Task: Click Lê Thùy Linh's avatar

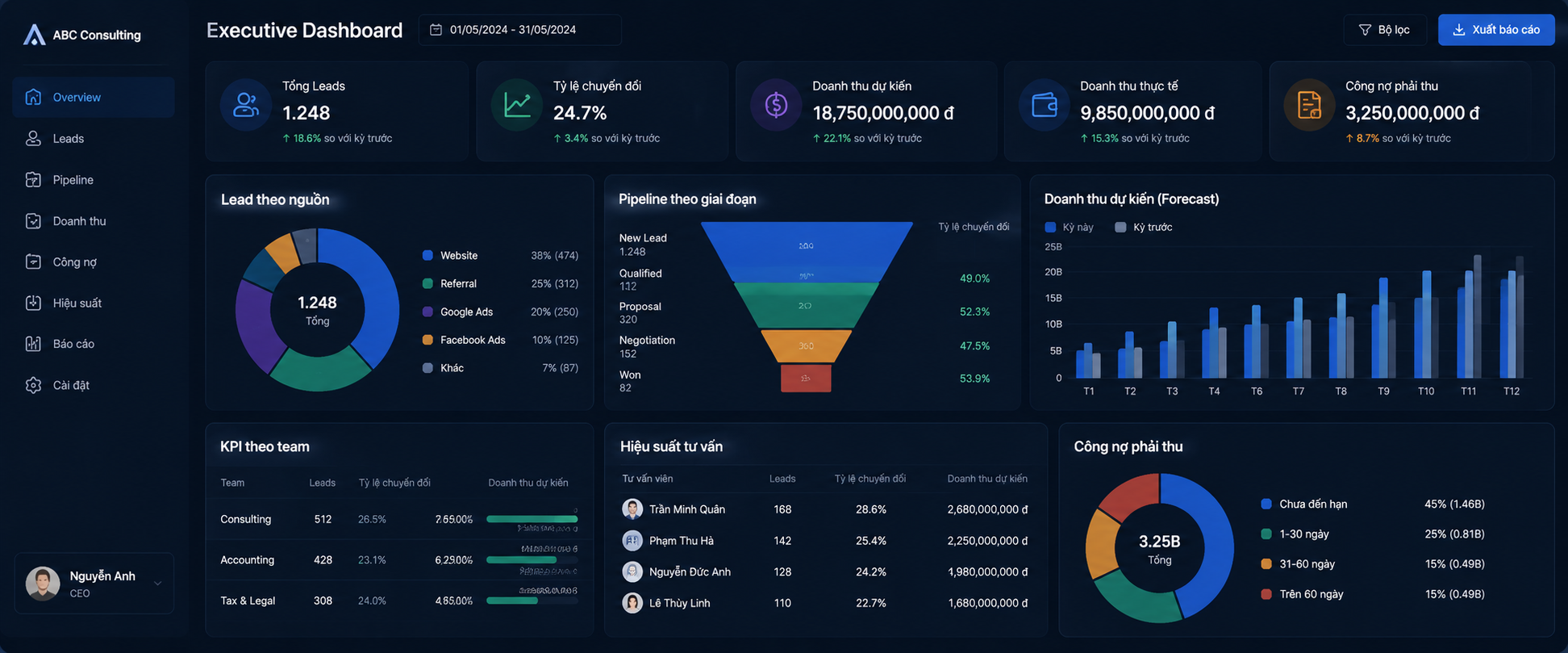Action: [632, 602]
